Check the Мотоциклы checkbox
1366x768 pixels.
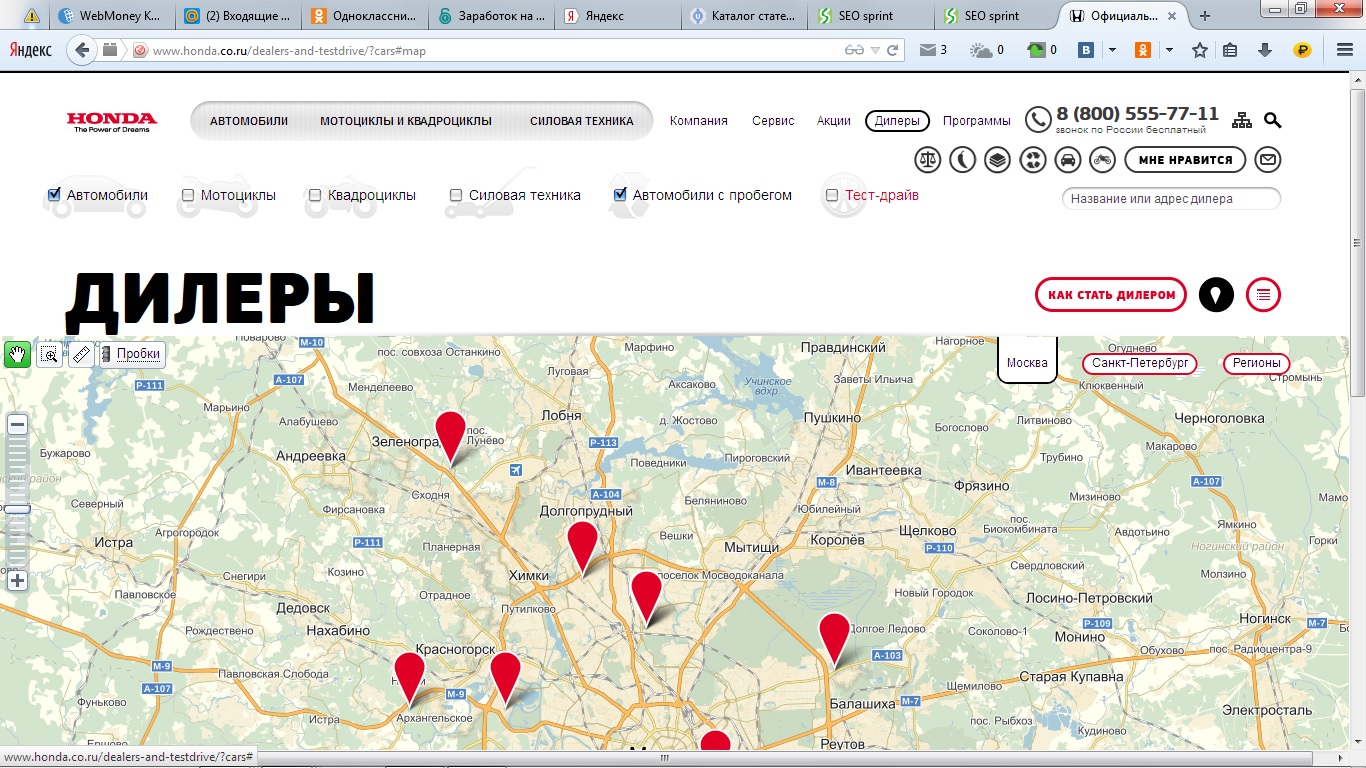point(188,195)
